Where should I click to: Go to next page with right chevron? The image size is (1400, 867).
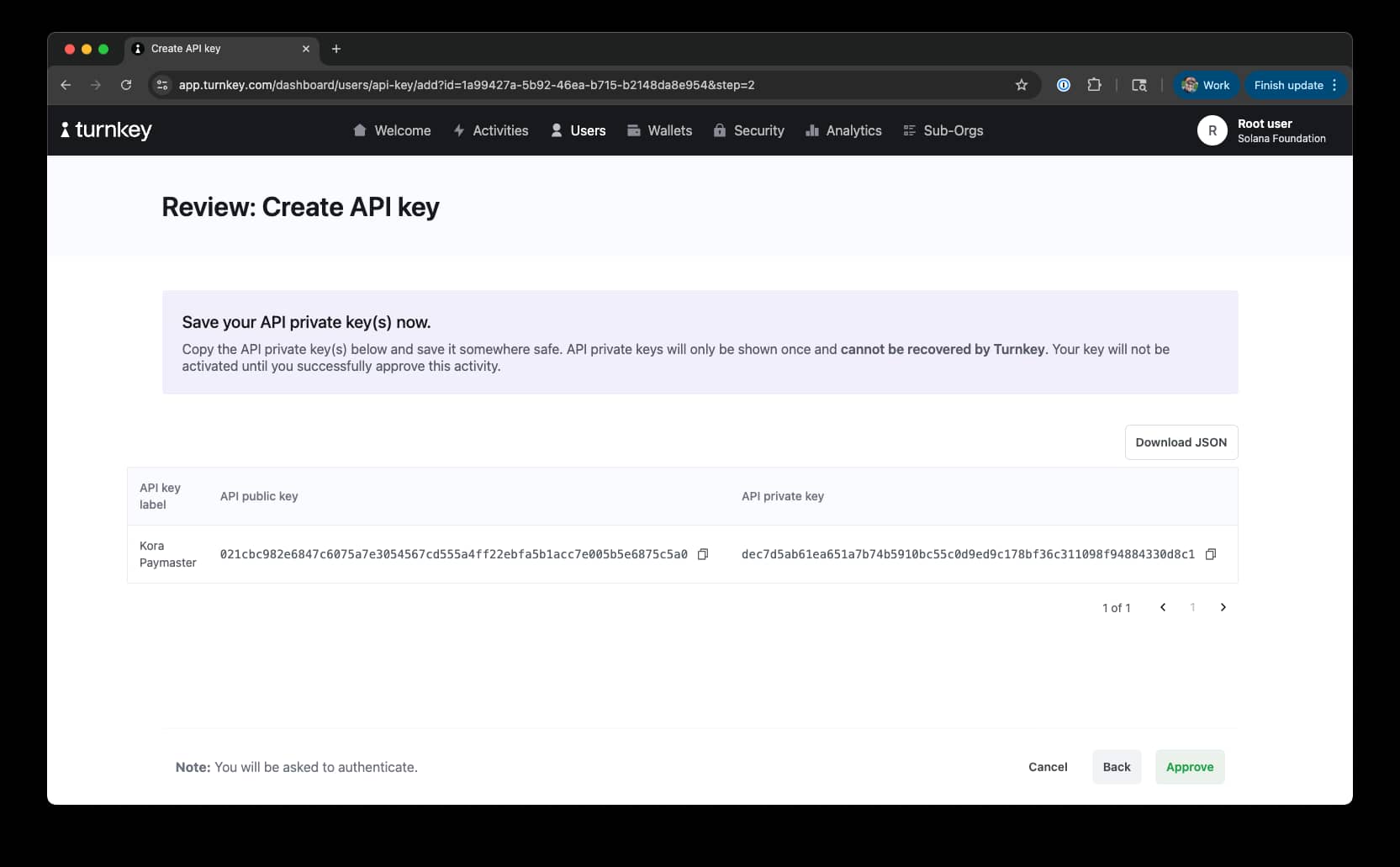point(1223,606)
